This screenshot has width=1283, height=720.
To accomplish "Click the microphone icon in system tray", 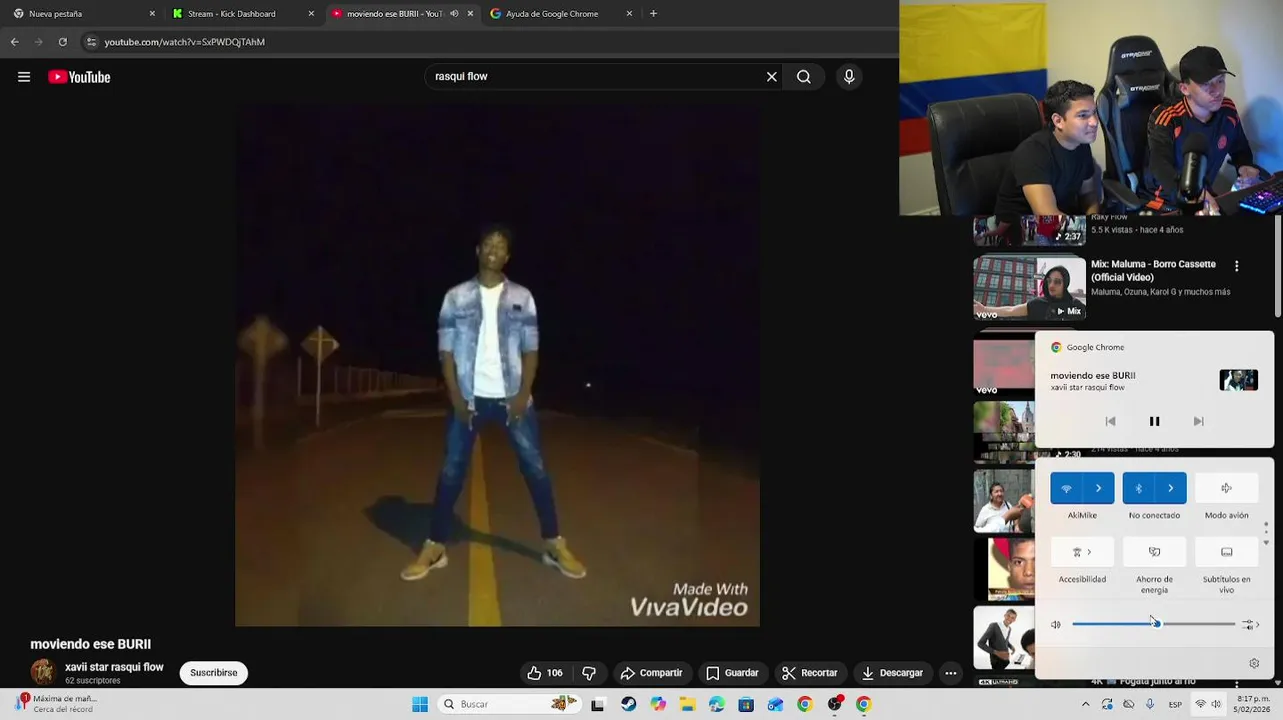I will click(1150, 704).
